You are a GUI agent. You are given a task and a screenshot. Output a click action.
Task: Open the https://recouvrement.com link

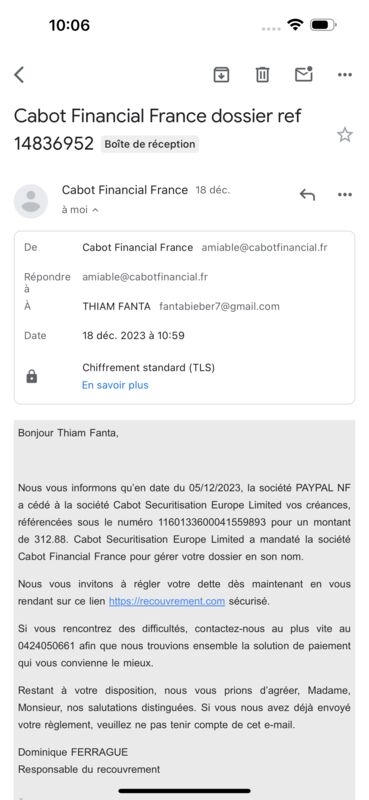pyautogui.click(x=167, y=601)
